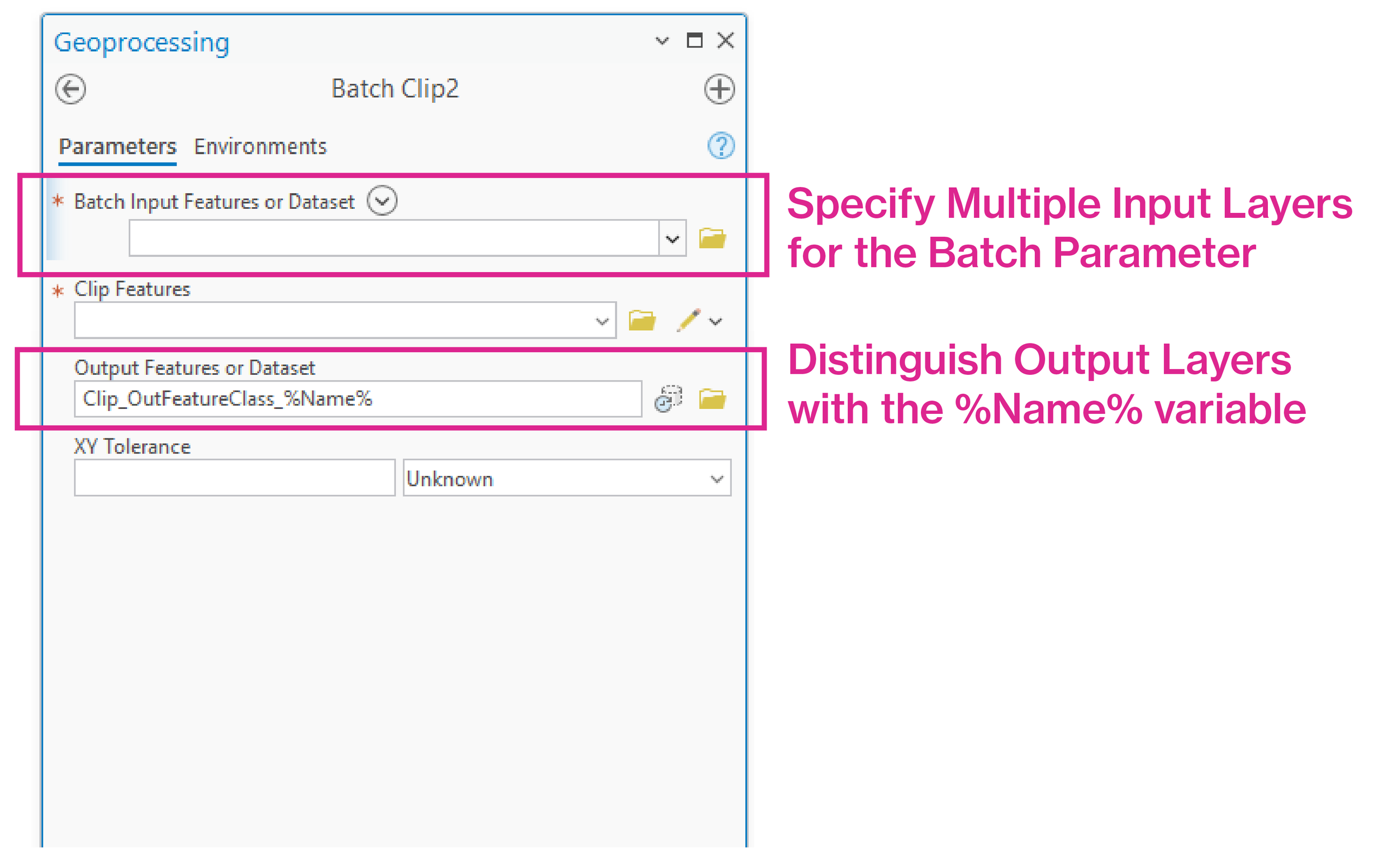This screenshot has width=1397, height=868.
Task: Click the required asterisk beside Clip Features
Action: [58, 290]
